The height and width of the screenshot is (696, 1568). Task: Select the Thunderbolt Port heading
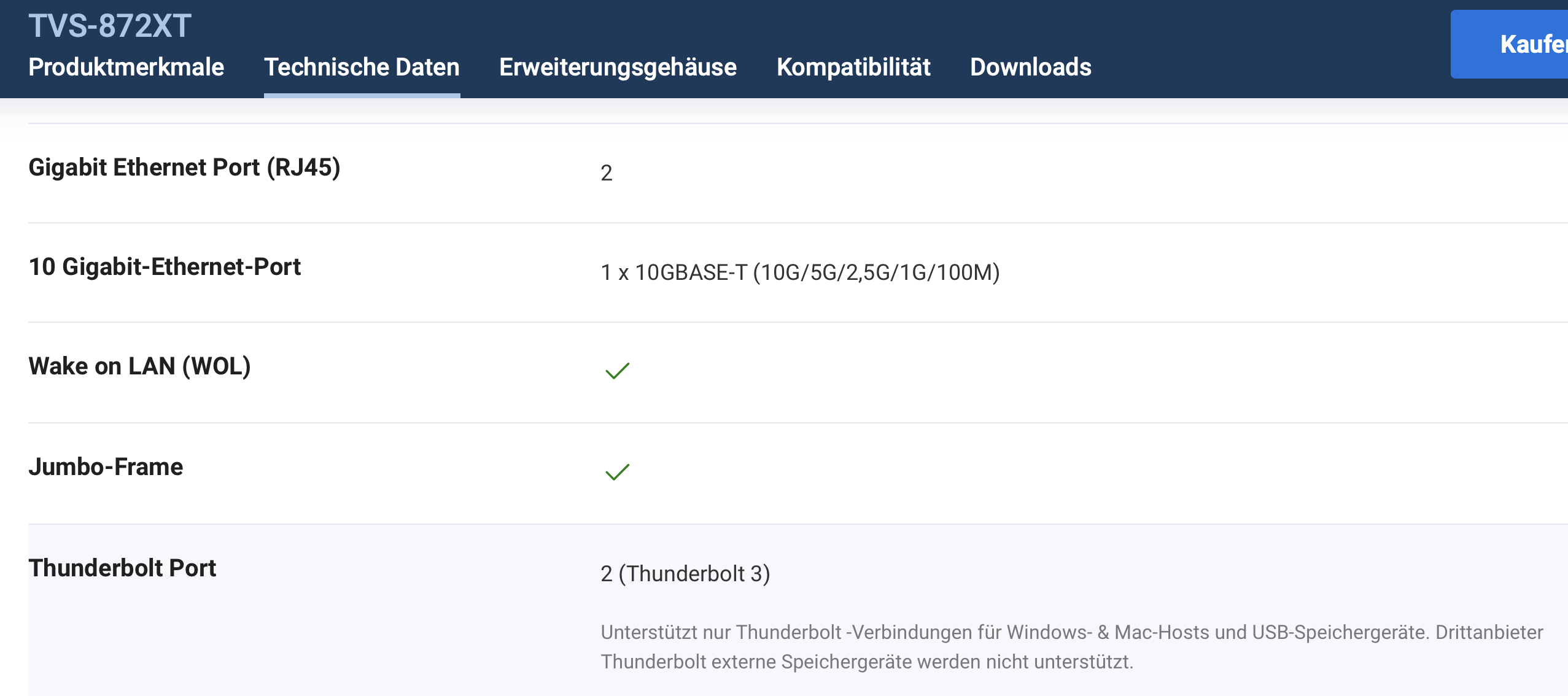click(x=122, y=568)
